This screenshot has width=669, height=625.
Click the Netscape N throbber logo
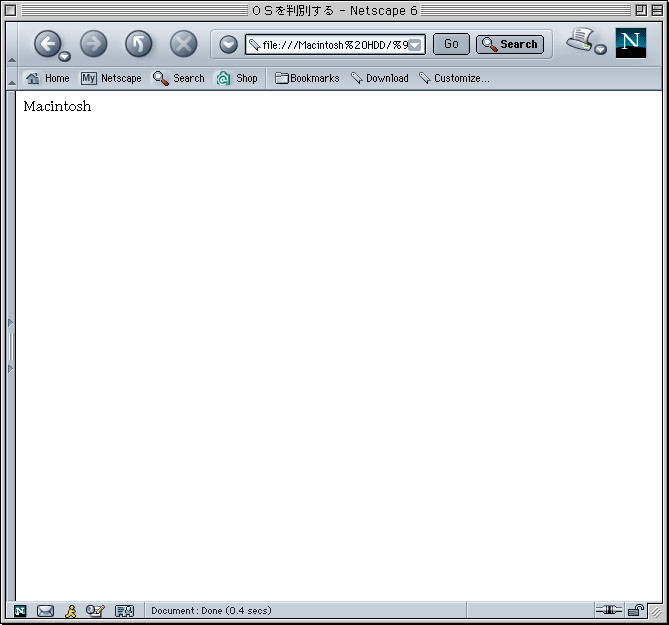tap(631, 43)
